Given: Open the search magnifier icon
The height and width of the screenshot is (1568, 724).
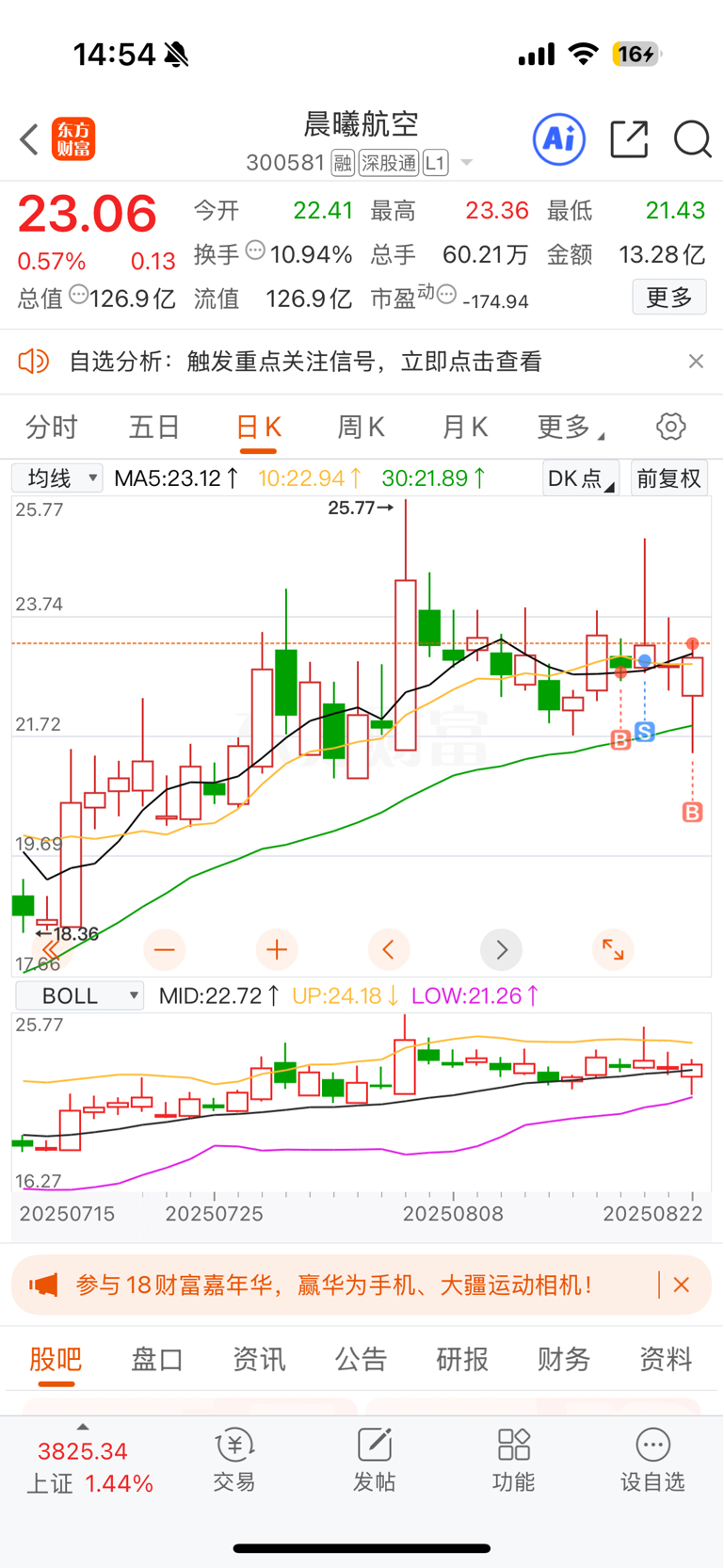Looking at the screenshot, I should pyautogui.click(x=693, y=139).
